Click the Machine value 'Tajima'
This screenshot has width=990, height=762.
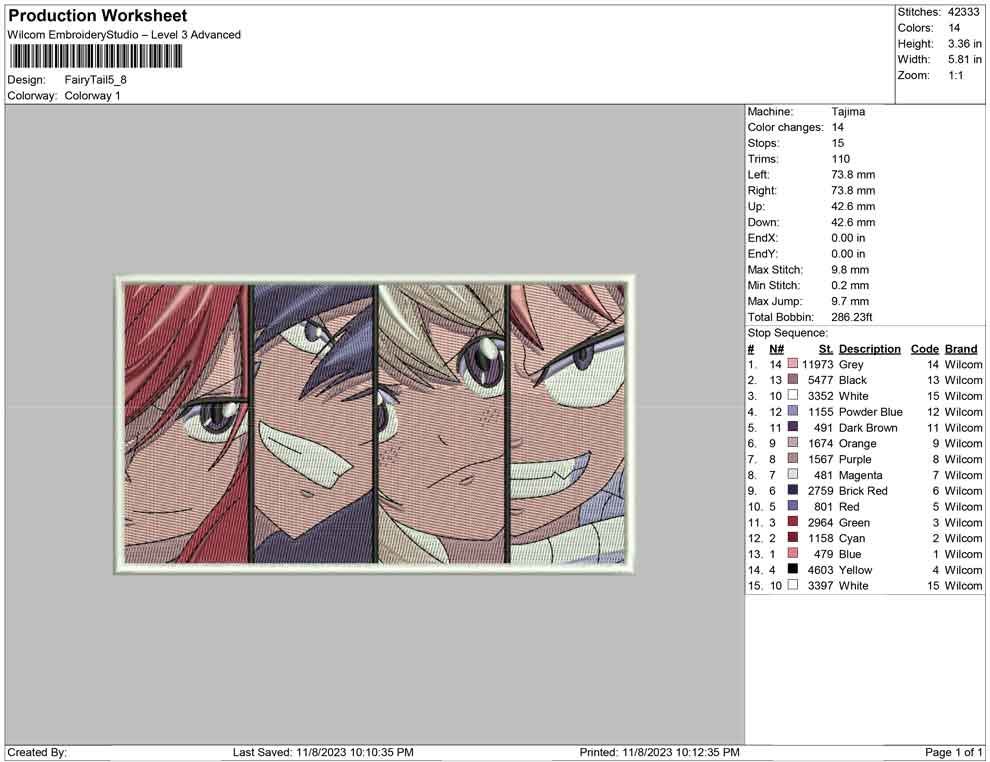point(848,112)
